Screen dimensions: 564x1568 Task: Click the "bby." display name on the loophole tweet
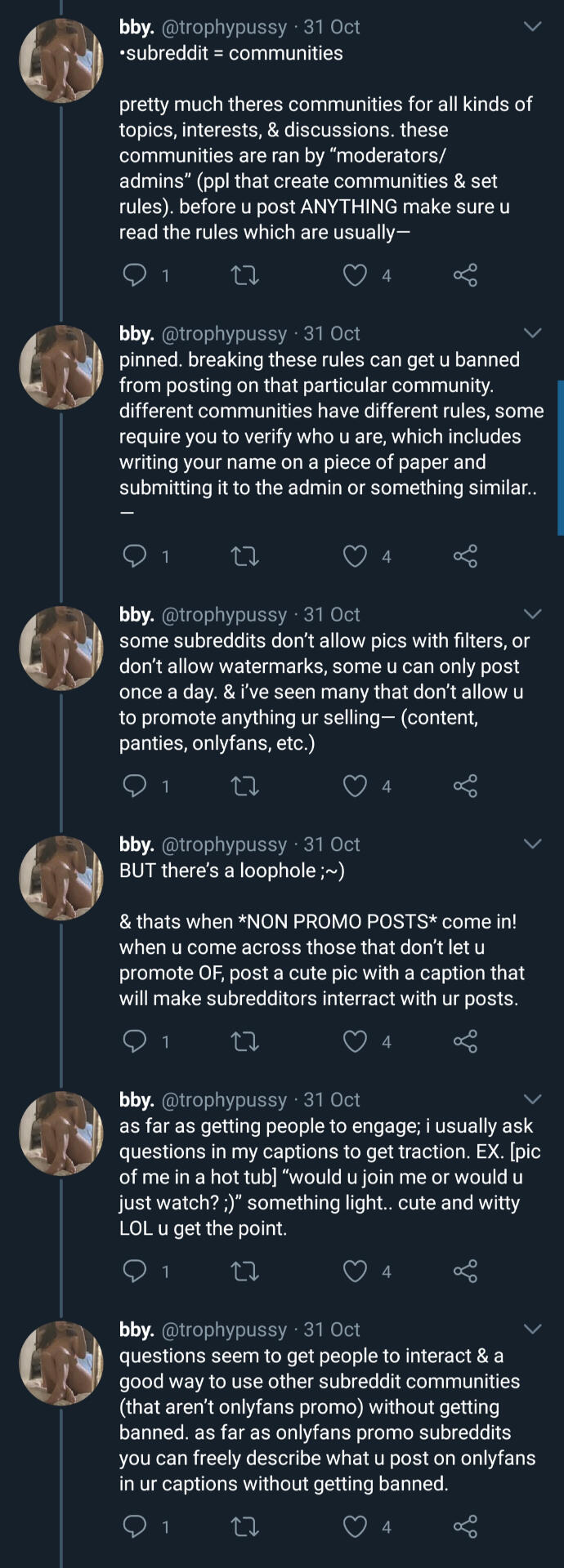pos(137,844)
